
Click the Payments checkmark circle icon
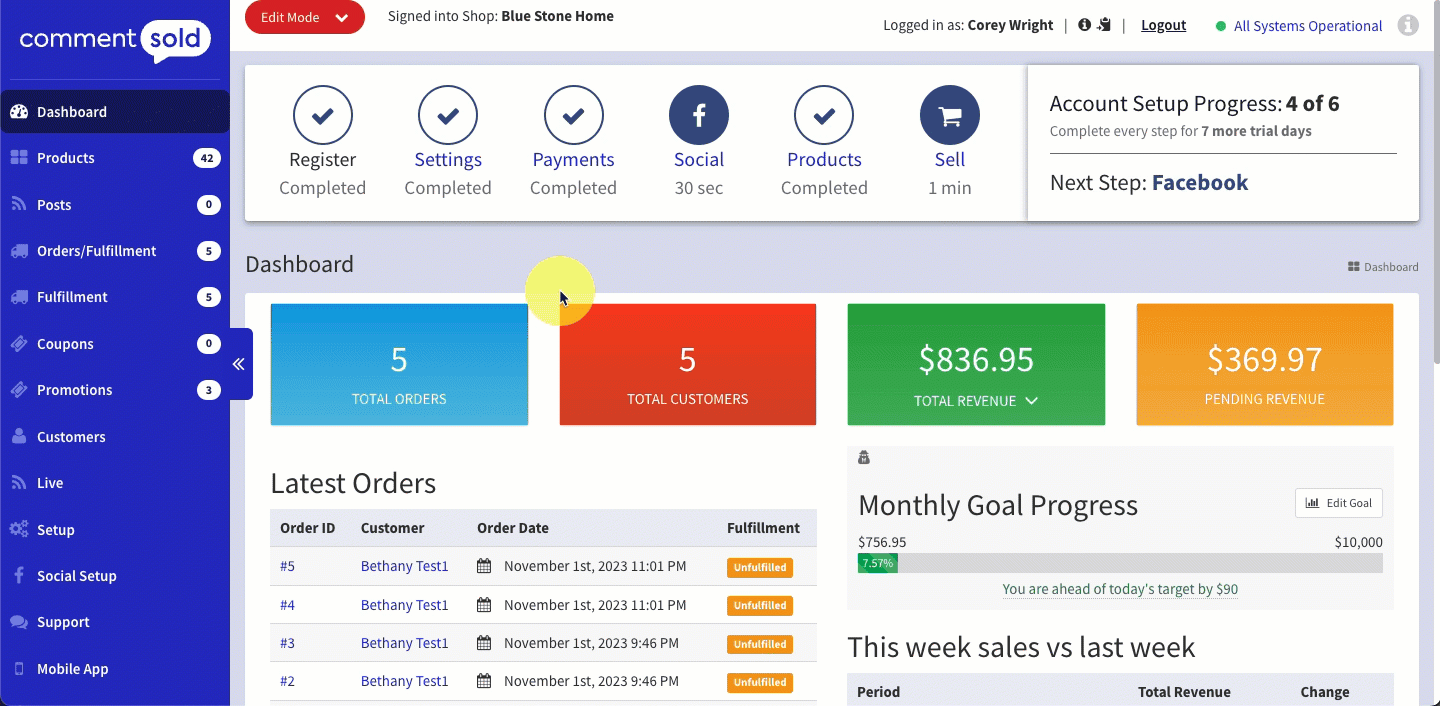pos(573,116)
